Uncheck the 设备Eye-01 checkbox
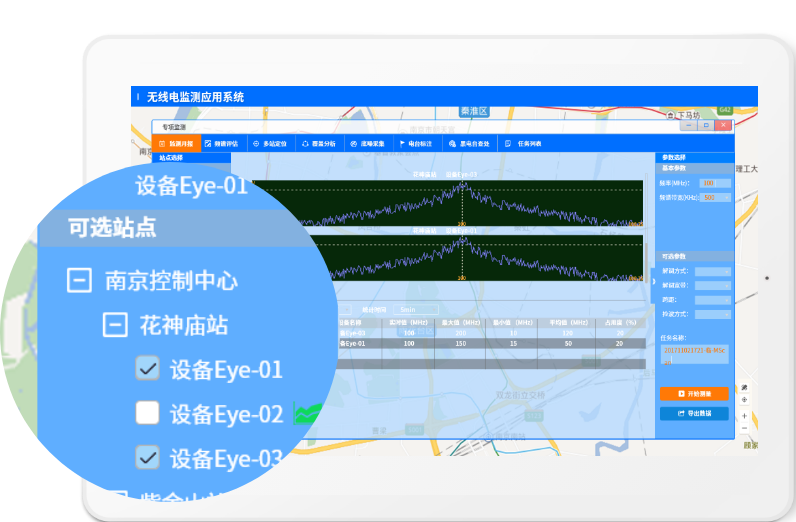This screenshot has height=522, width=796. click(x=147, y=369)
